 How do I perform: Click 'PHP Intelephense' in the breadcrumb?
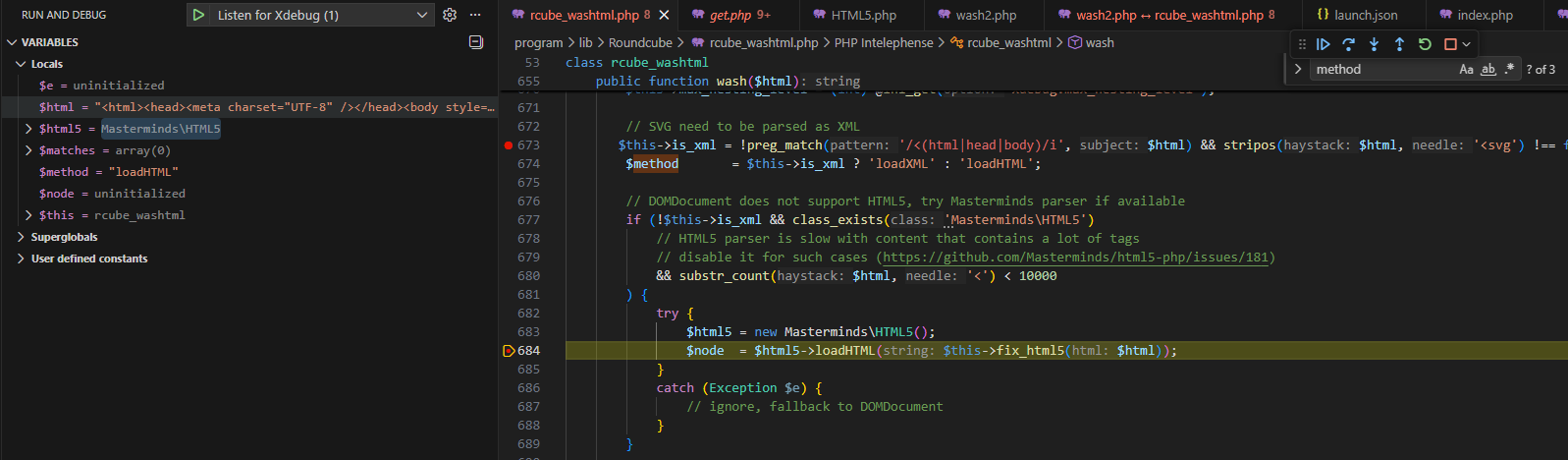pyautogui.click(x=884, y=42)
